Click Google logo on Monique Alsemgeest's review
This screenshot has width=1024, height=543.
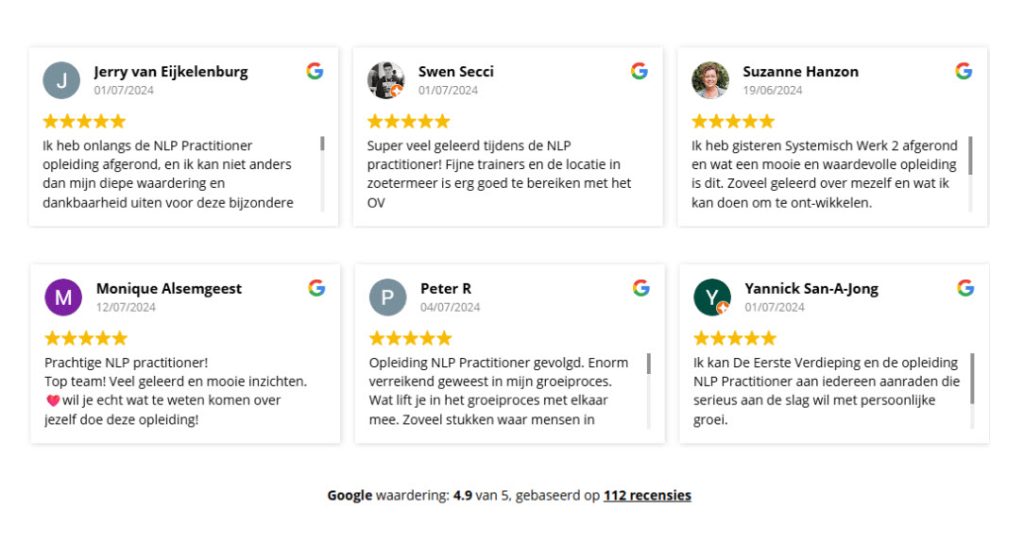(317, 288)
